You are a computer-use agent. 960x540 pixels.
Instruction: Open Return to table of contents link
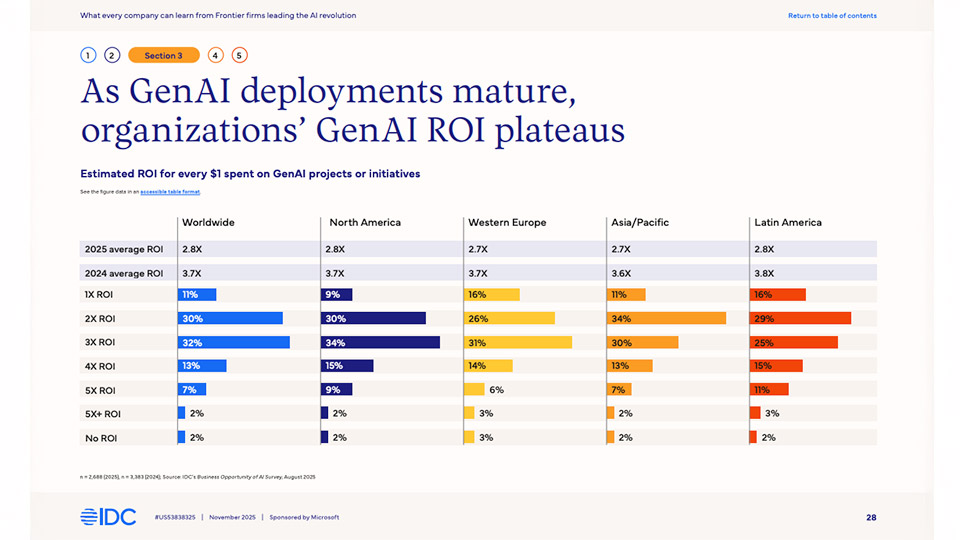(x=832, y=15)
